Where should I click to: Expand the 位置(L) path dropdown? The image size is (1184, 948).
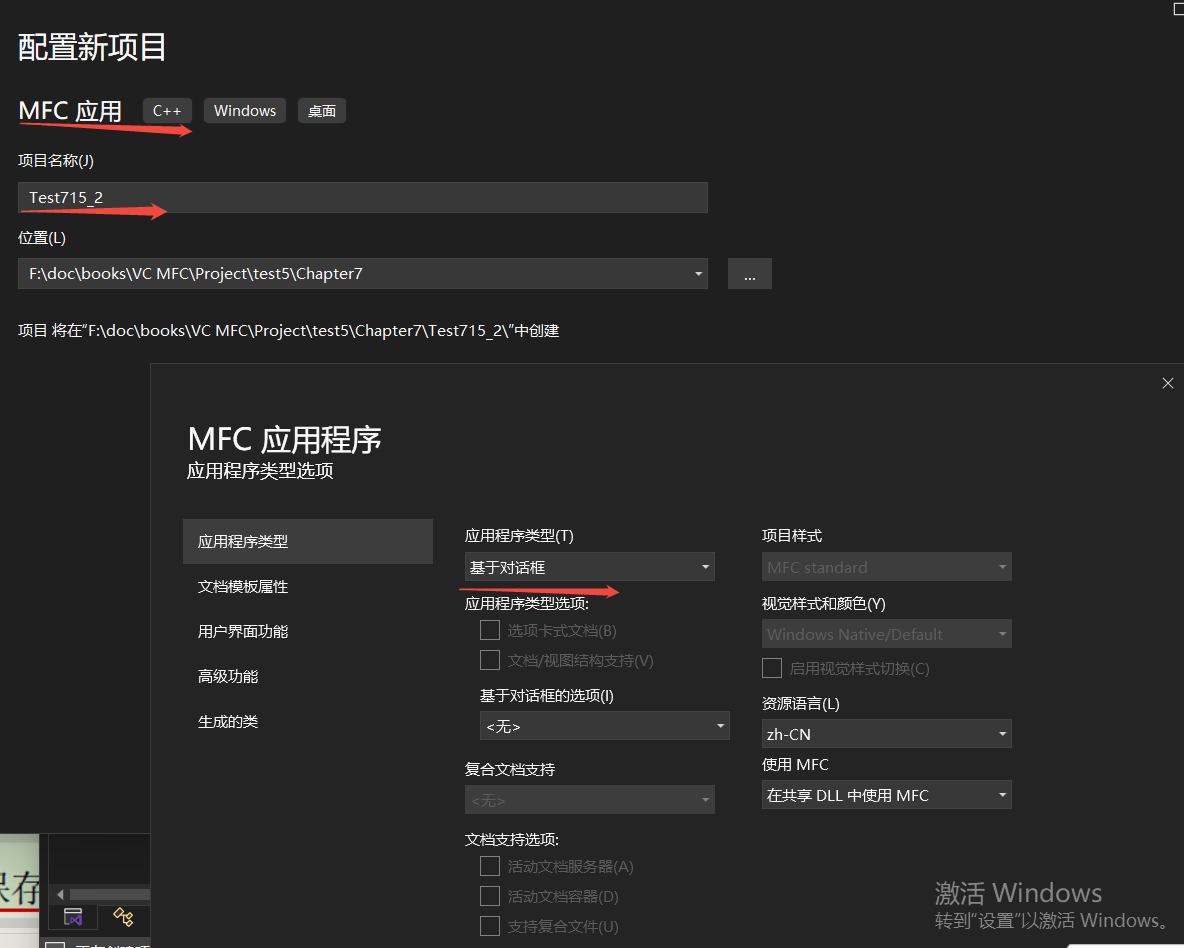[697, 273]
